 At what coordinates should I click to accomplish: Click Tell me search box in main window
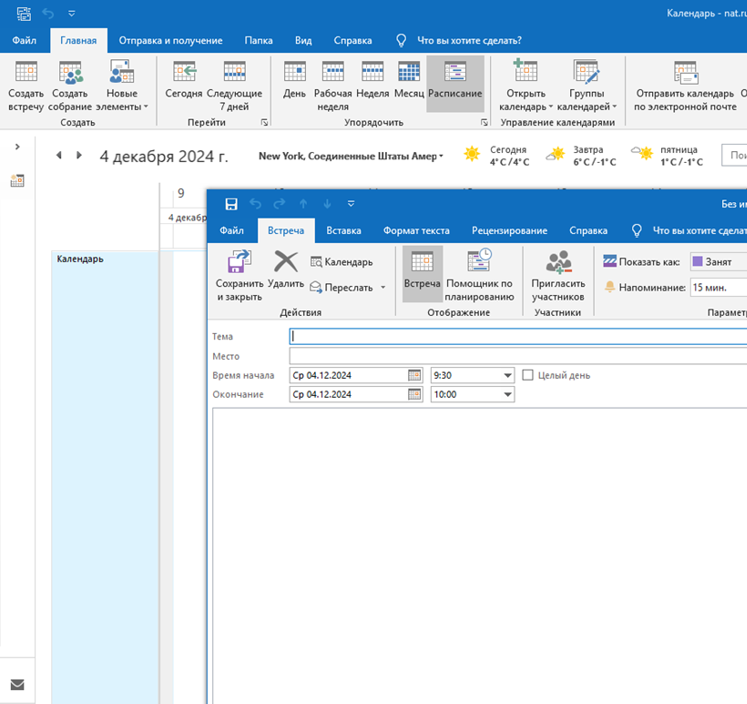point(469,40)
